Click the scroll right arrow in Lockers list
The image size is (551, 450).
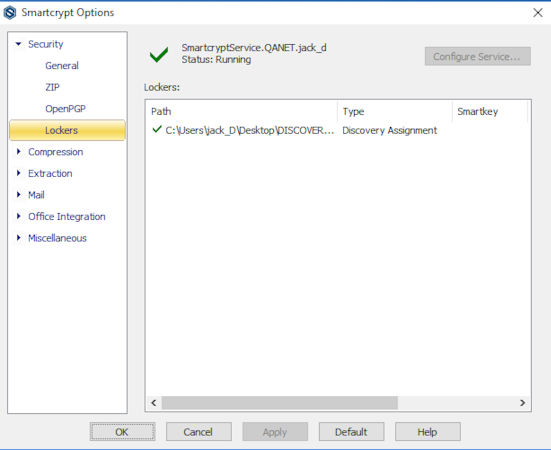pos(522,403)
